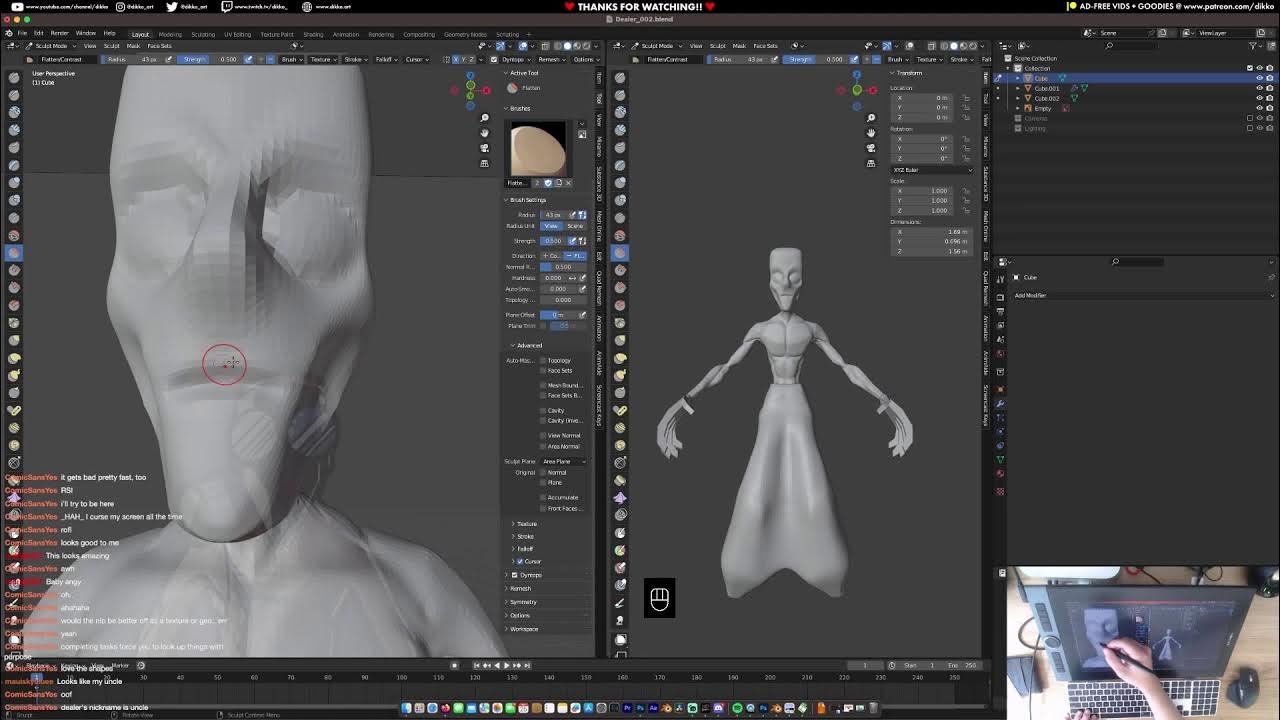This screenshot has width=1280, height=720.
Task: Open the Render menu
Action: (60, 33)
